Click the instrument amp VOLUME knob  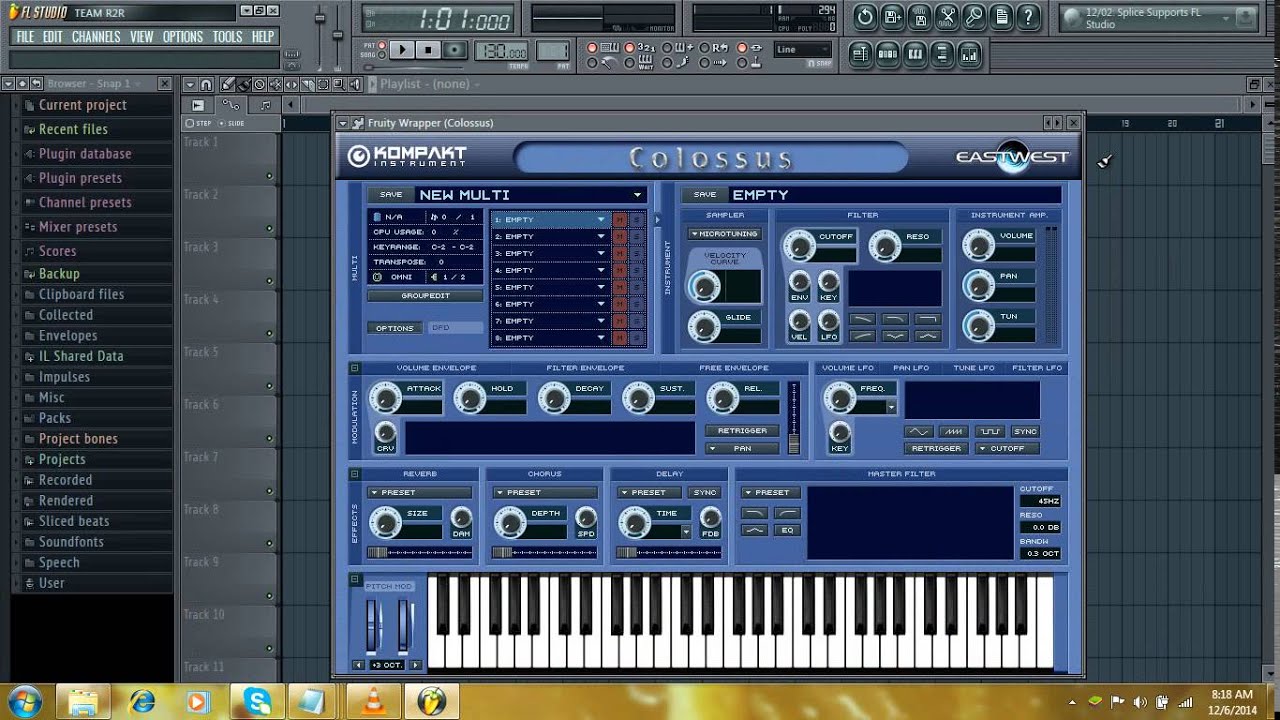tap(979, 244)
